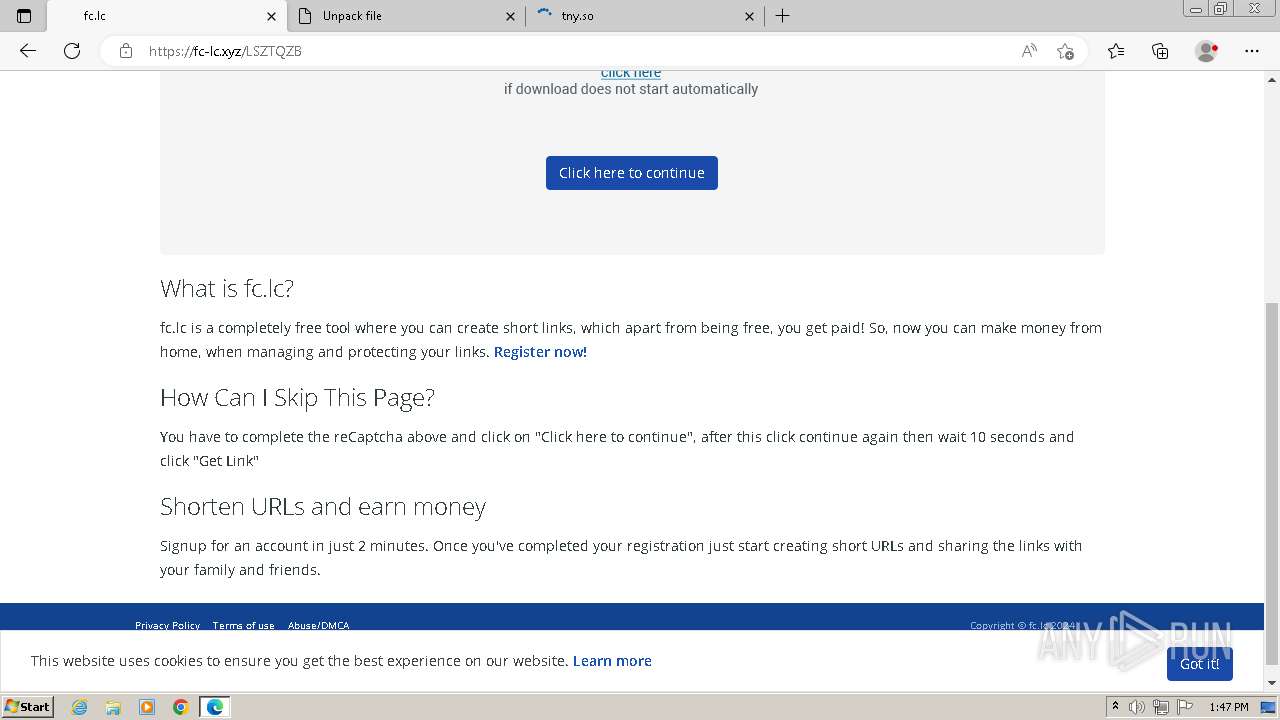Open the browser profile avatar

pyautogui.click(x=1207, y=51)
